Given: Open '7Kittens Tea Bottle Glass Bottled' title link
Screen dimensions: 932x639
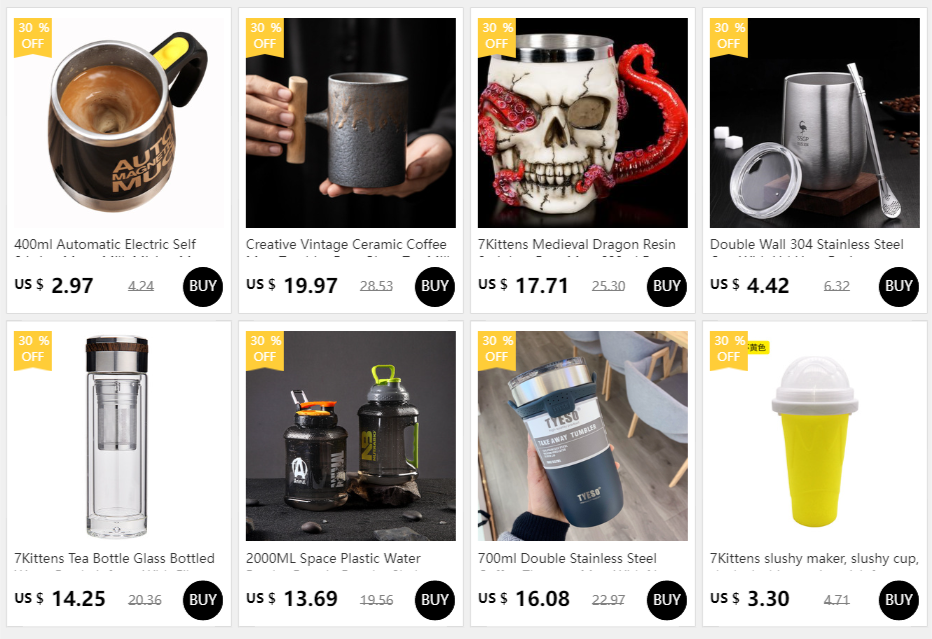Looking at the screenshot, I should point(114,558).
